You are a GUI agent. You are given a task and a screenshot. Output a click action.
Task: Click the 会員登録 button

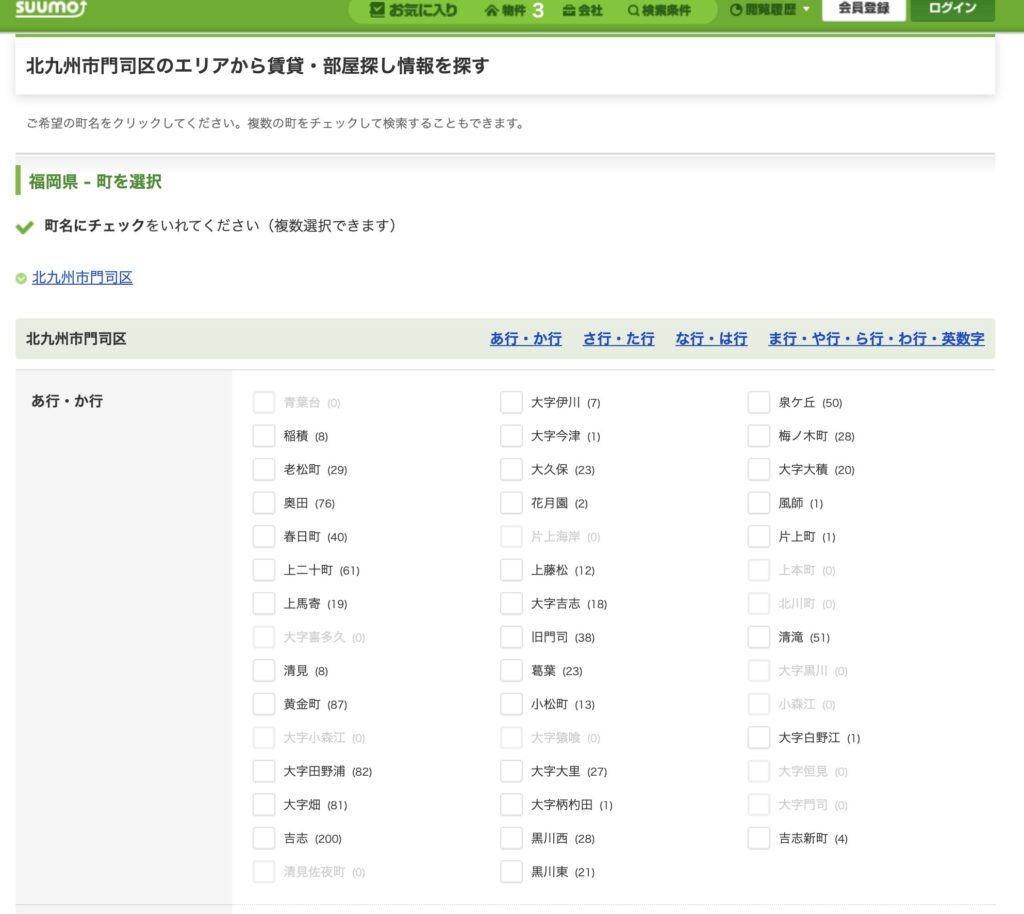[x=863, y=11]
